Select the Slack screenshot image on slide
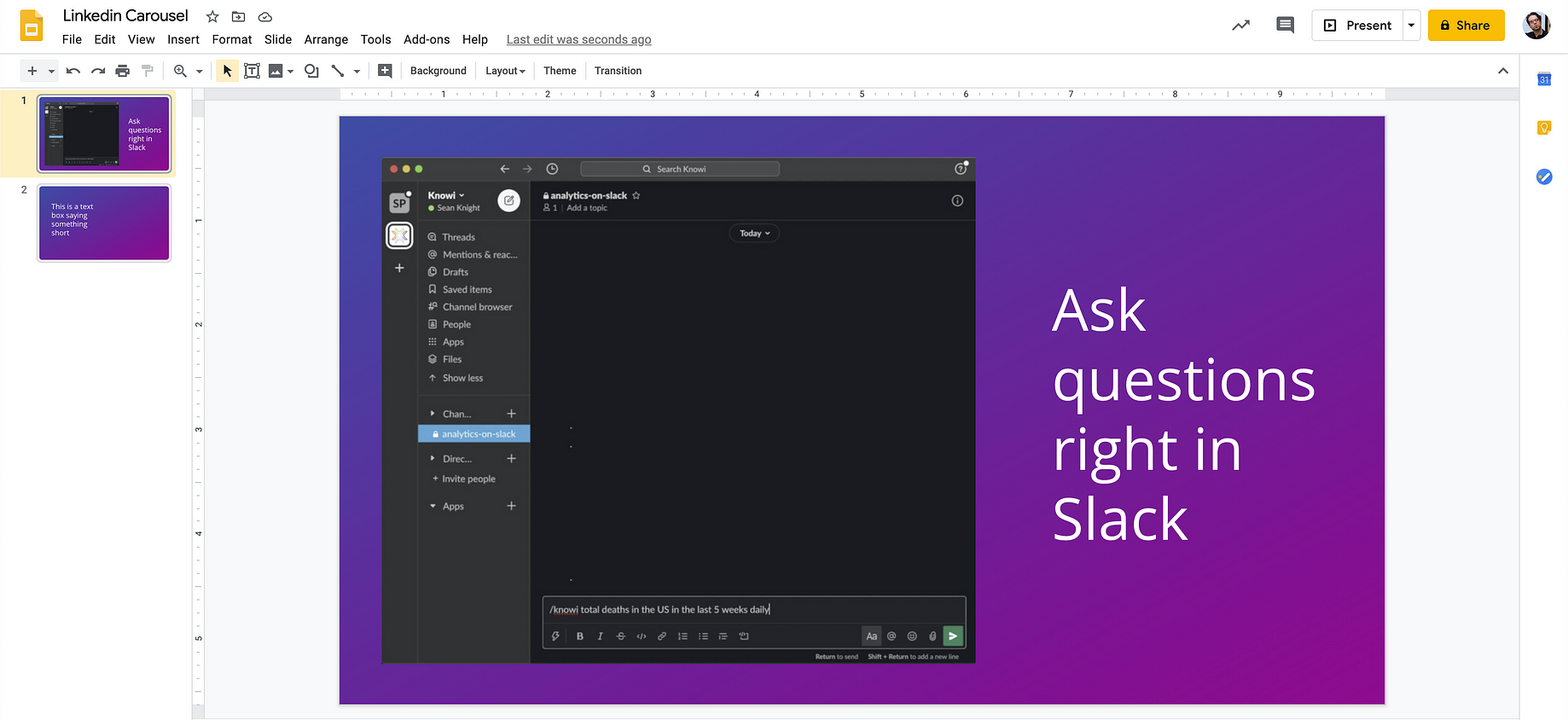The height and width of the screenshot is (720, 1568). [678, 410]
